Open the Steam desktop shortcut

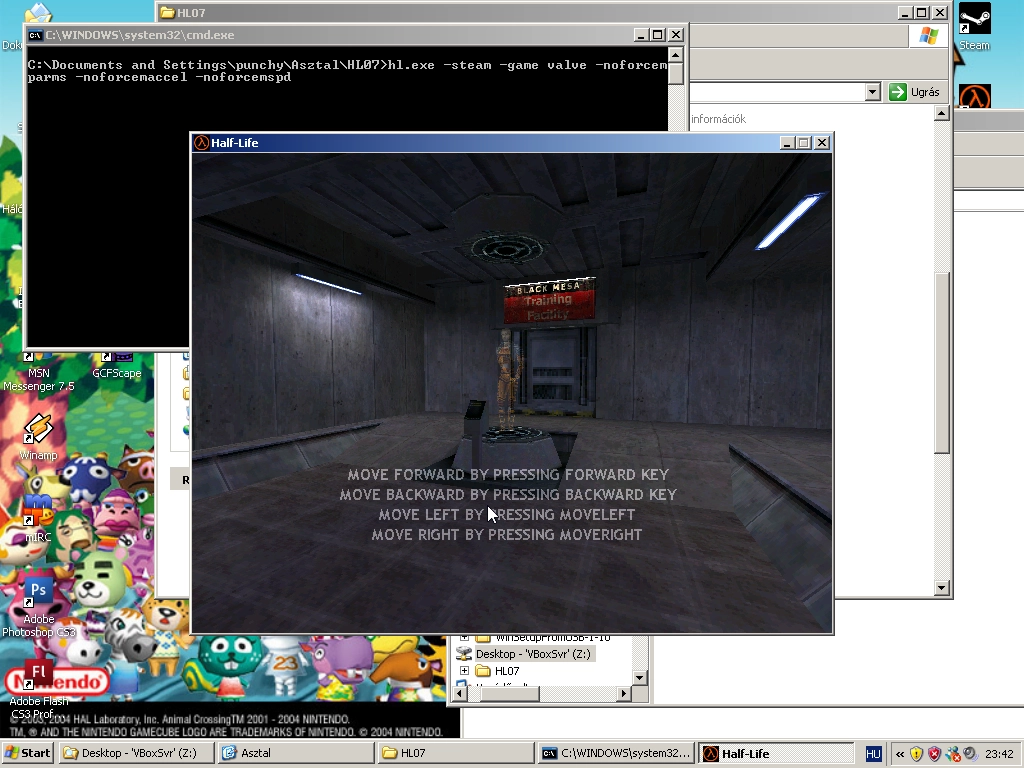coord(974,26)
